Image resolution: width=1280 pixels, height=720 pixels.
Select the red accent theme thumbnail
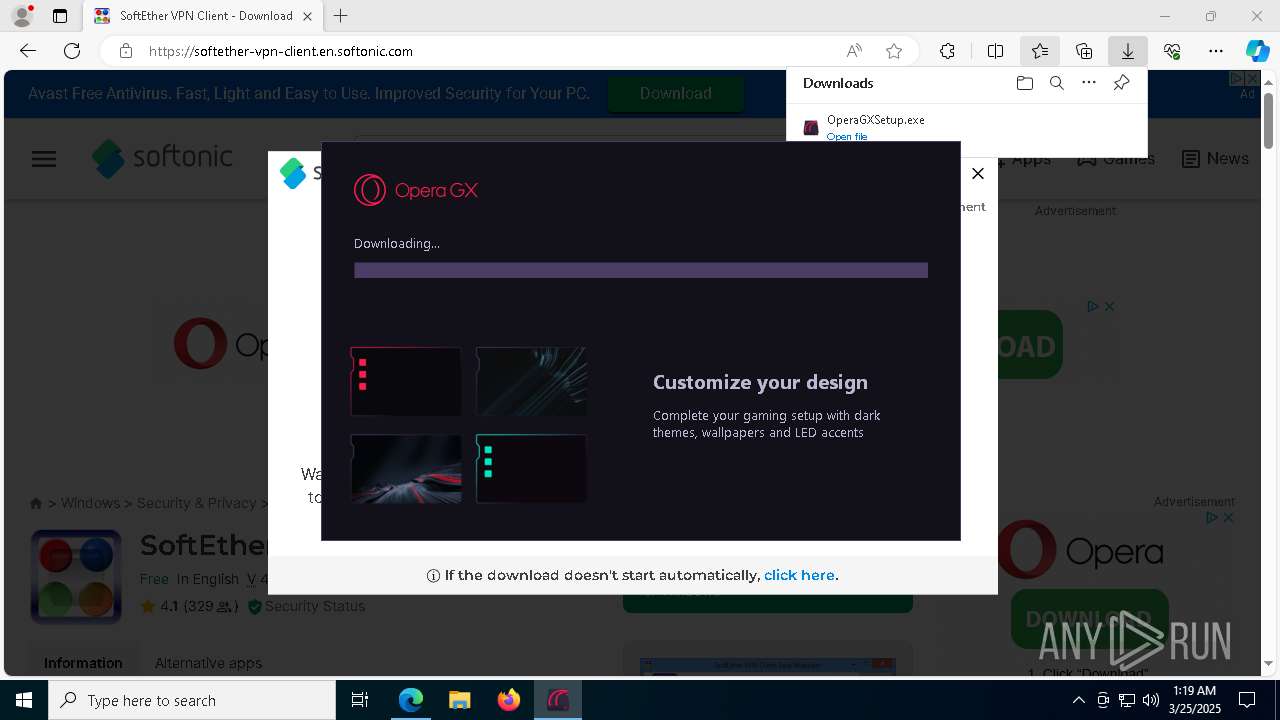point(406,381)
